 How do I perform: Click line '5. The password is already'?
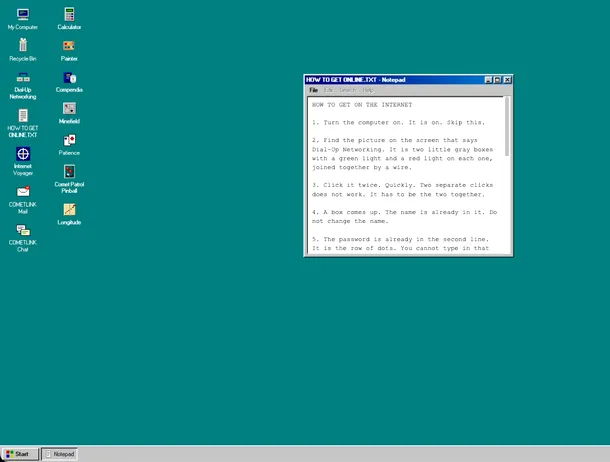(400, 239)
